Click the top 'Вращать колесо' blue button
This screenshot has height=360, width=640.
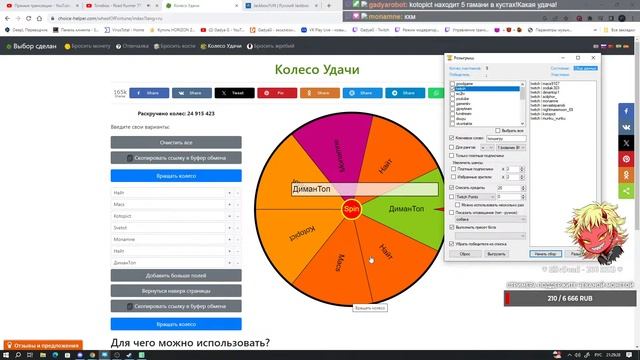click(x=176, y=176)
